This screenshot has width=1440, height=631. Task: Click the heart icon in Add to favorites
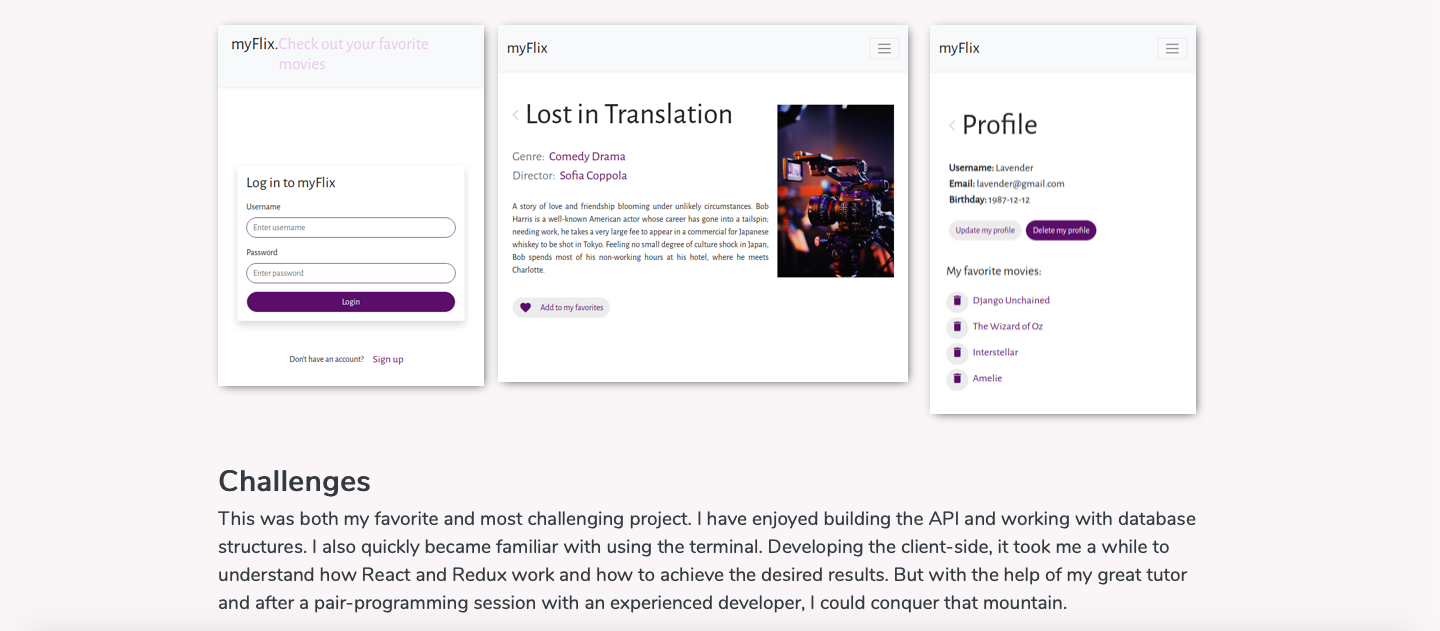pos(526,308)
